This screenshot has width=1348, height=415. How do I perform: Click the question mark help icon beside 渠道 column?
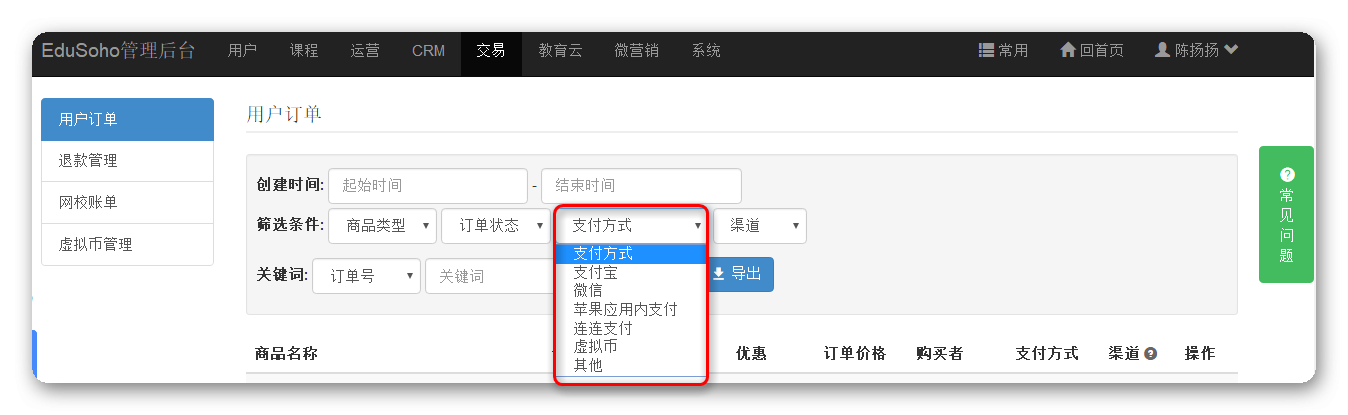pyautogui.click(x=1150, y=354)
